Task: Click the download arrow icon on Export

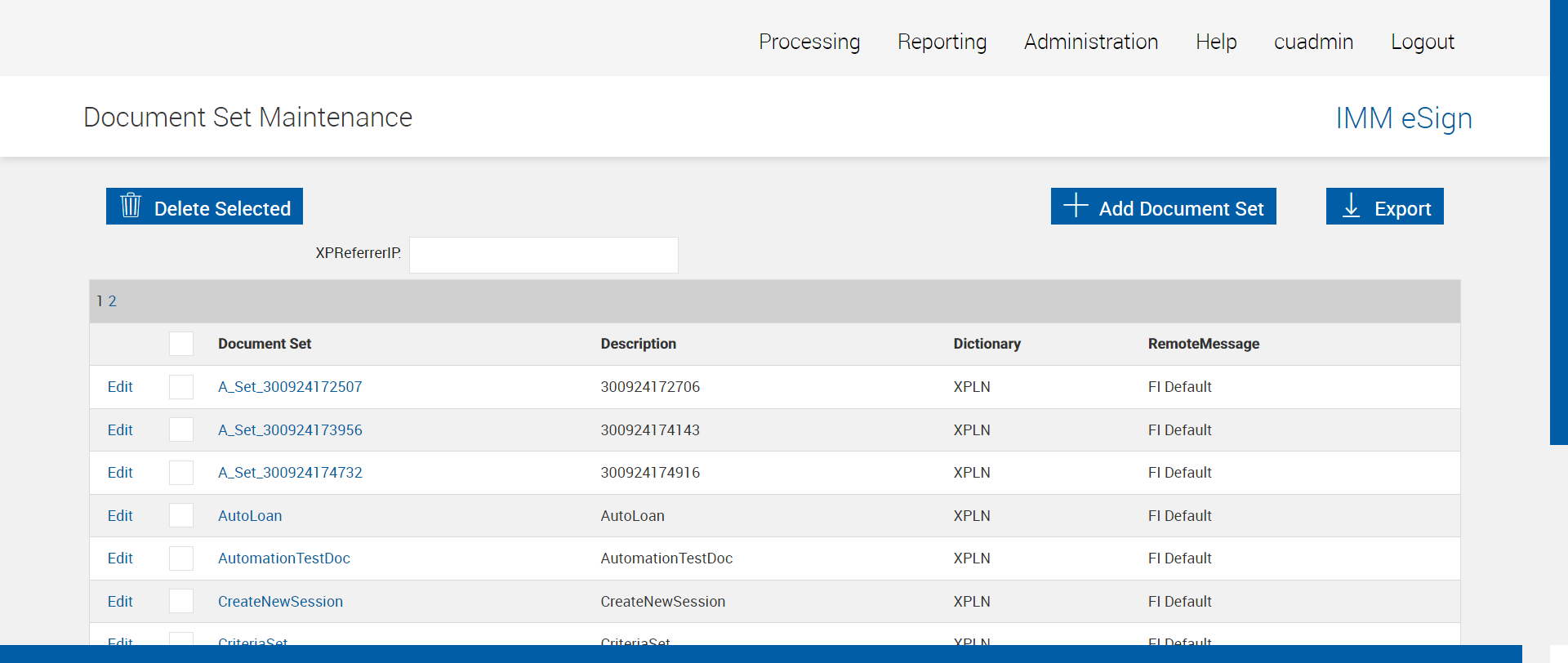Action: tap(1352, 206)
